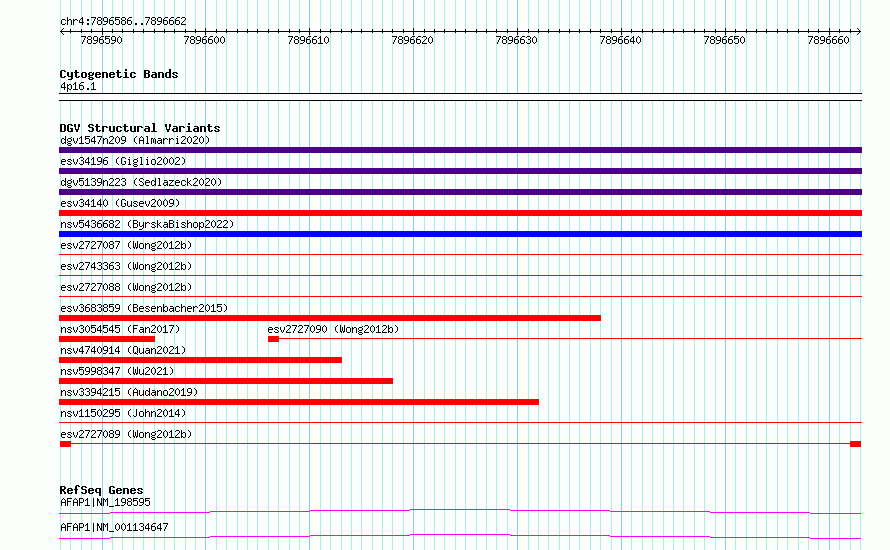
Task: Click the purple bar under dgv5139n223
Action: 460,192
